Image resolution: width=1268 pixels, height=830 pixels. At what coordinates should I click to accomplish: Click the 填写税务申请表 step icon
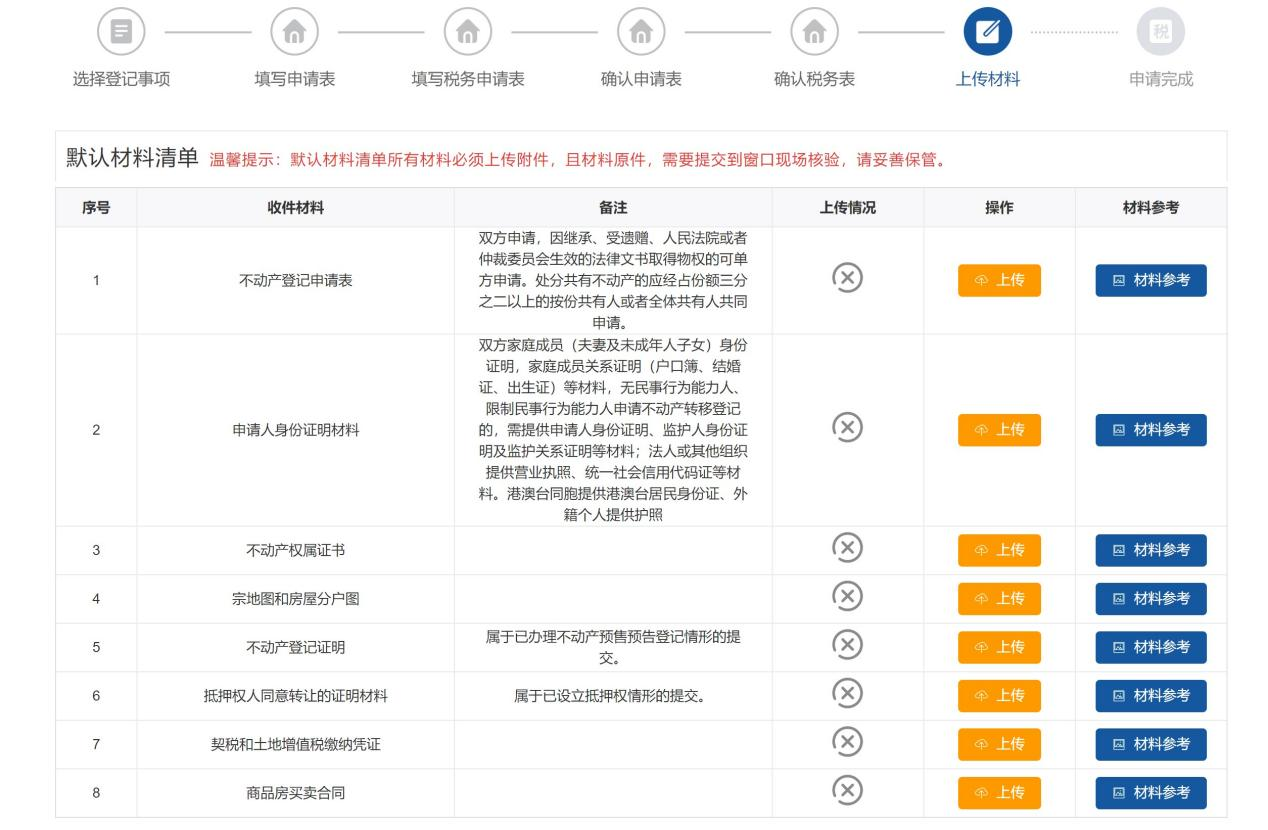[468, 32]
